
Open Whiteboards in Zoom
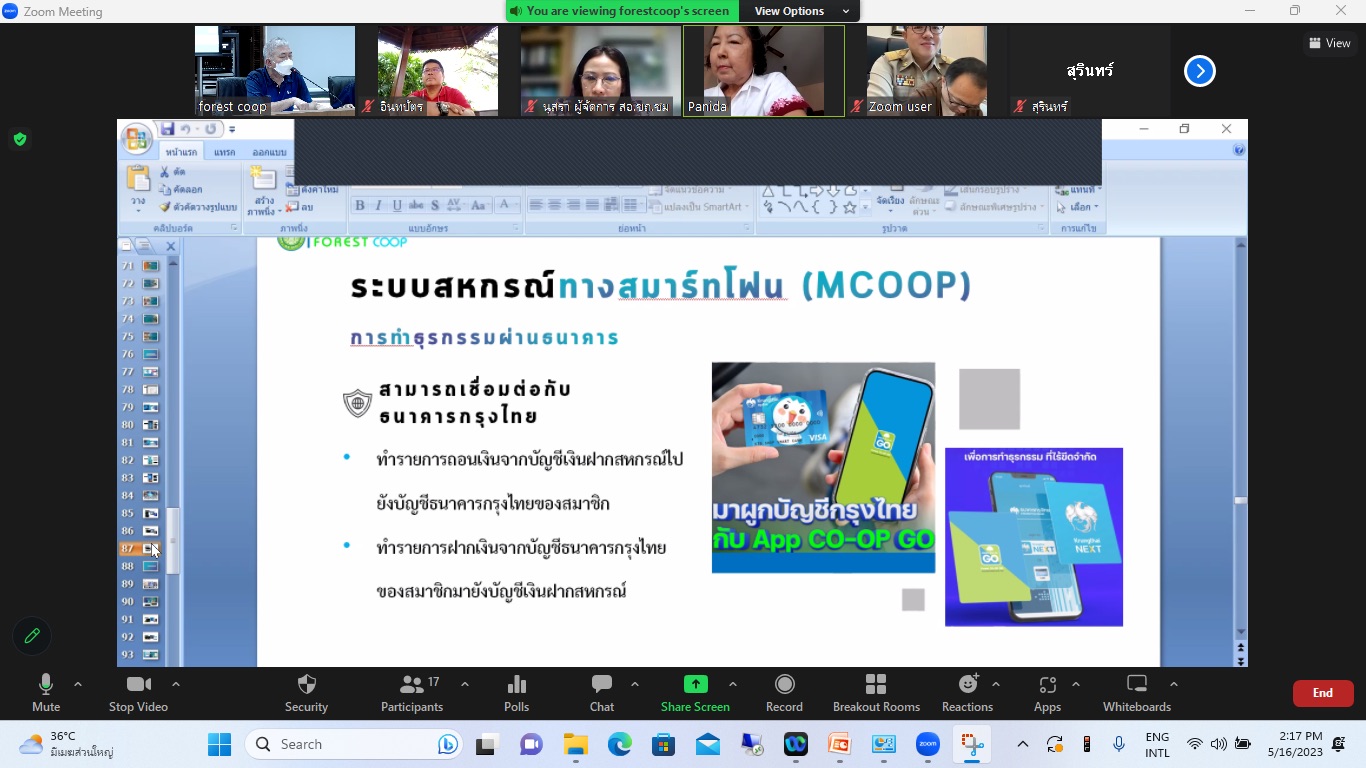coord(1137,693)
